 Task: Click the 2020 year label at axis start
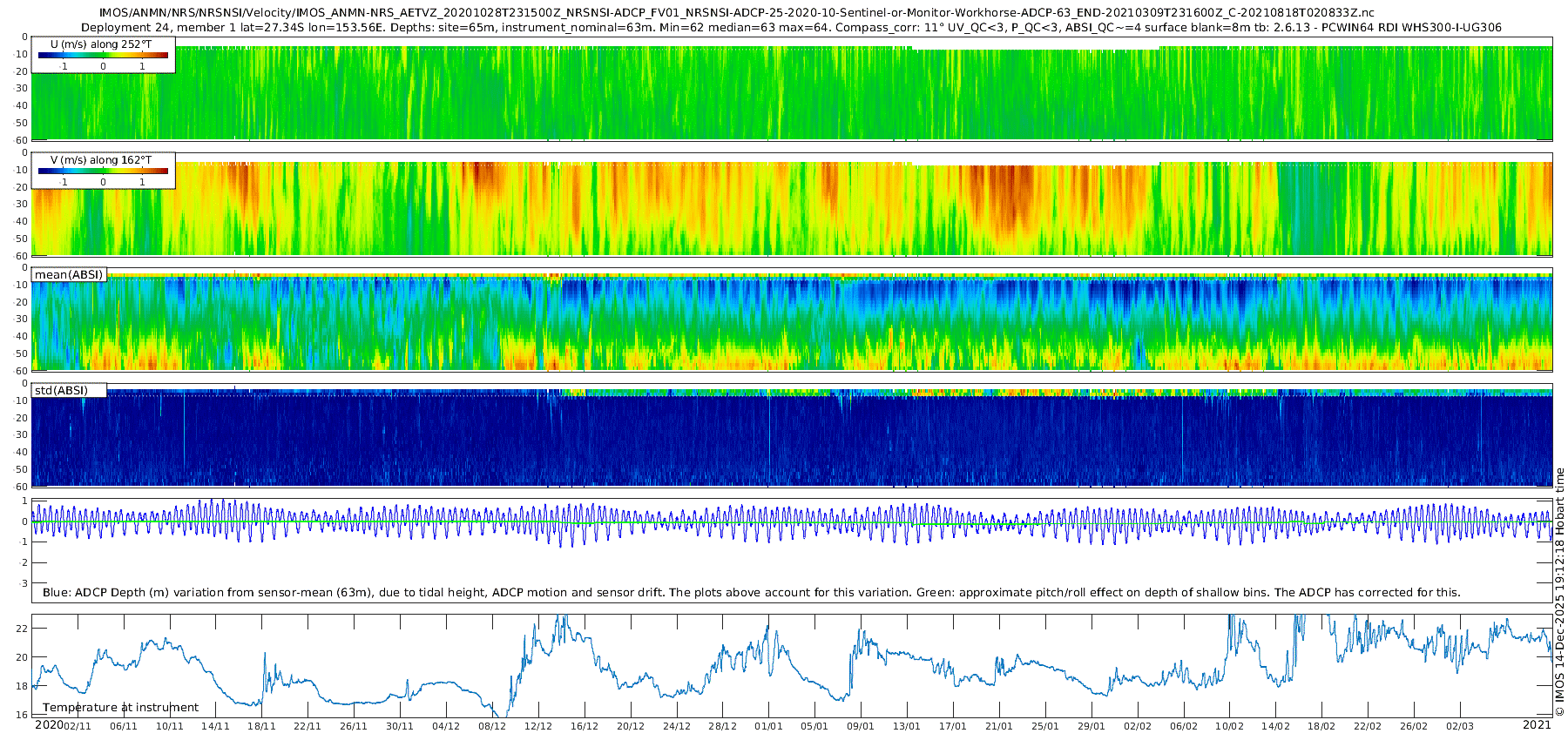tap(49, 724)
